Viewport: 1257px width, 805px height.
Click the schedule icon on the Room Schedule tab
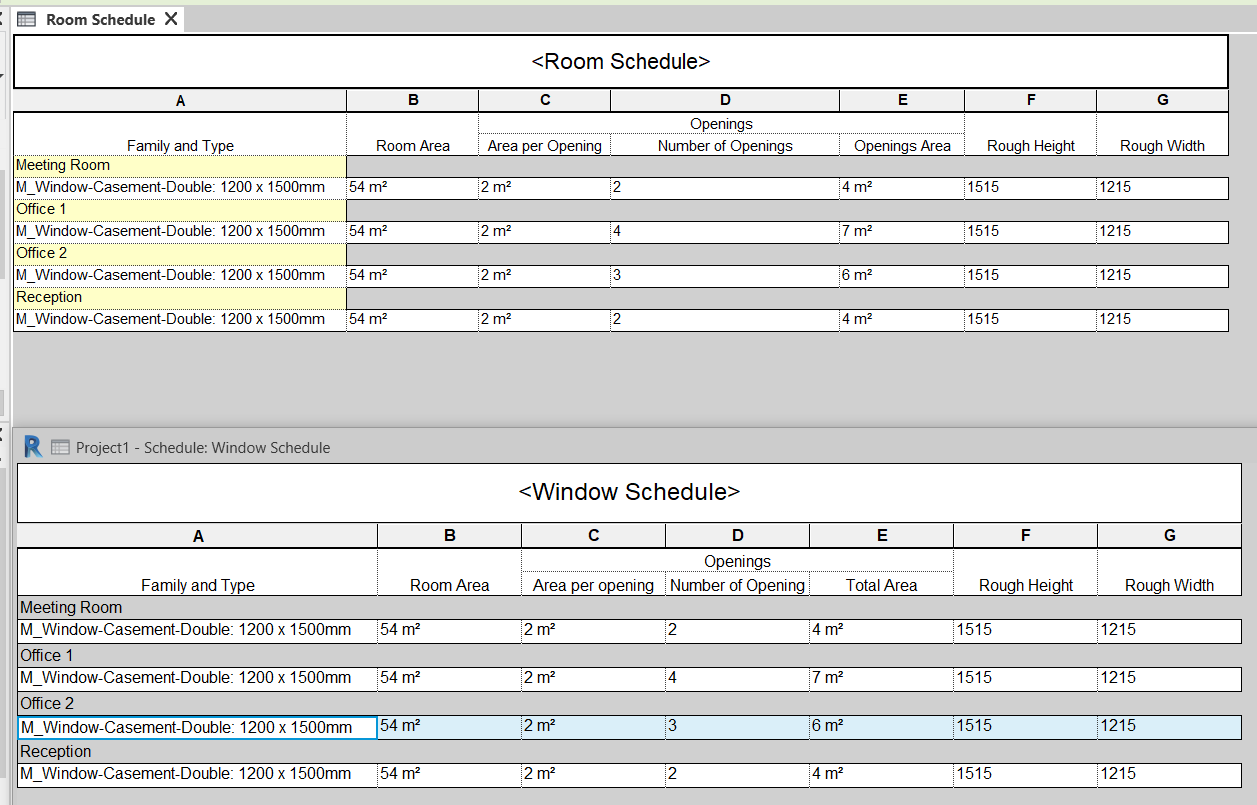coord(27,18)
